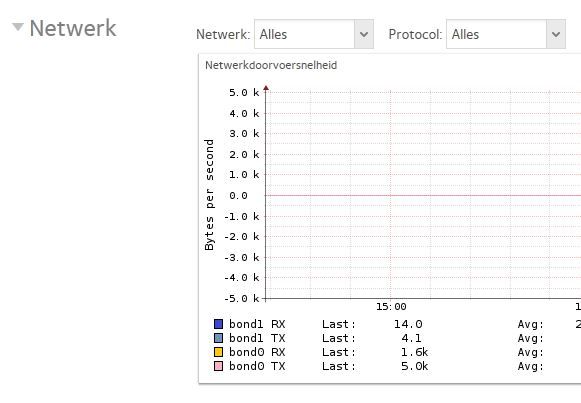Image resolution: width=581 pixels, height=403 pixels.
Task: Click the bond1 RX legend label
Action: click(x=257, y=324)
